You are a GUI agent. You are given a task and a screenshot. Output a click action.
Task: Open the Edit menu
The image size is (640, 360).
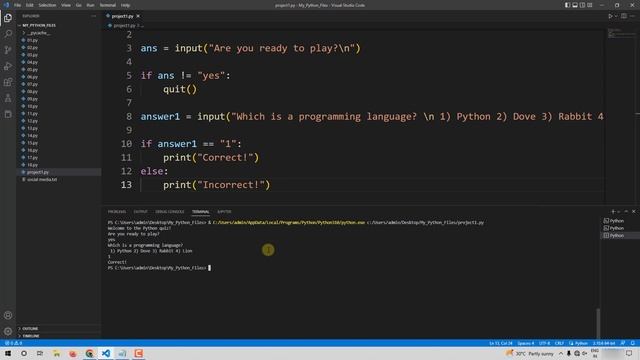[30, 5]
